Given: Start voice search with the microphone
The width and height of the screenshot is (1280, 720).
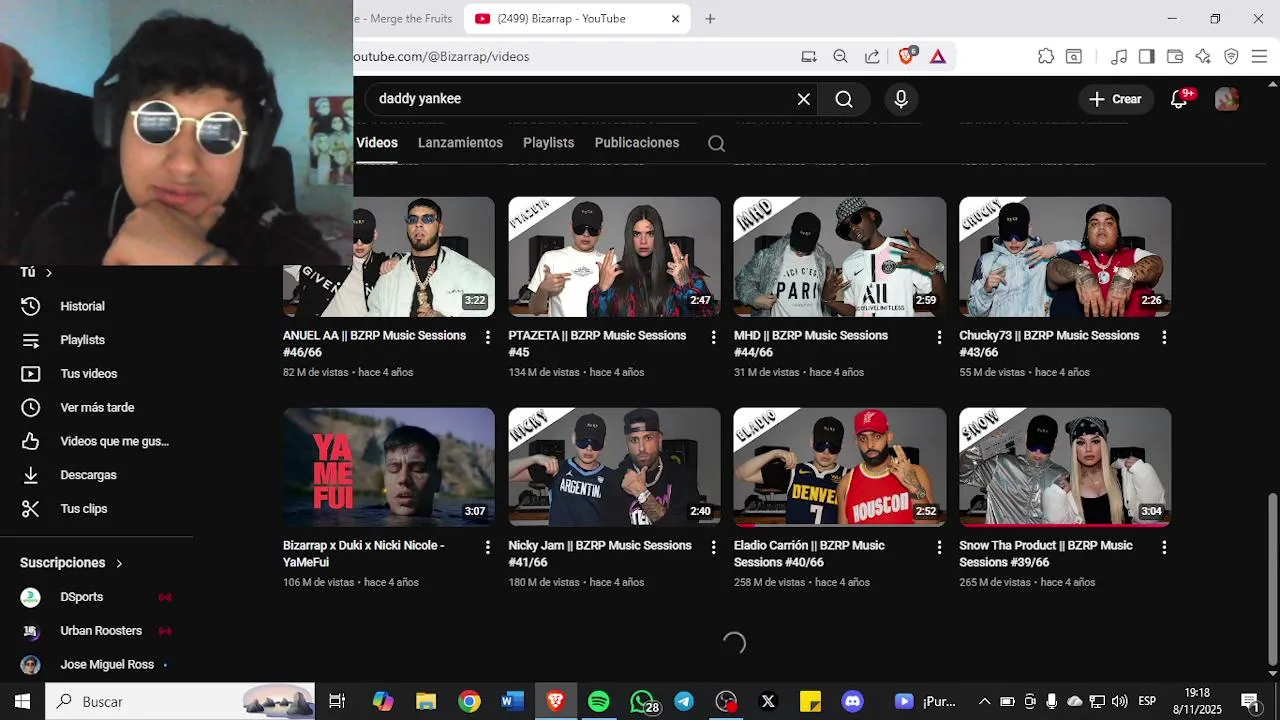Looking at the screenshot, I should [x=901, y=99].
